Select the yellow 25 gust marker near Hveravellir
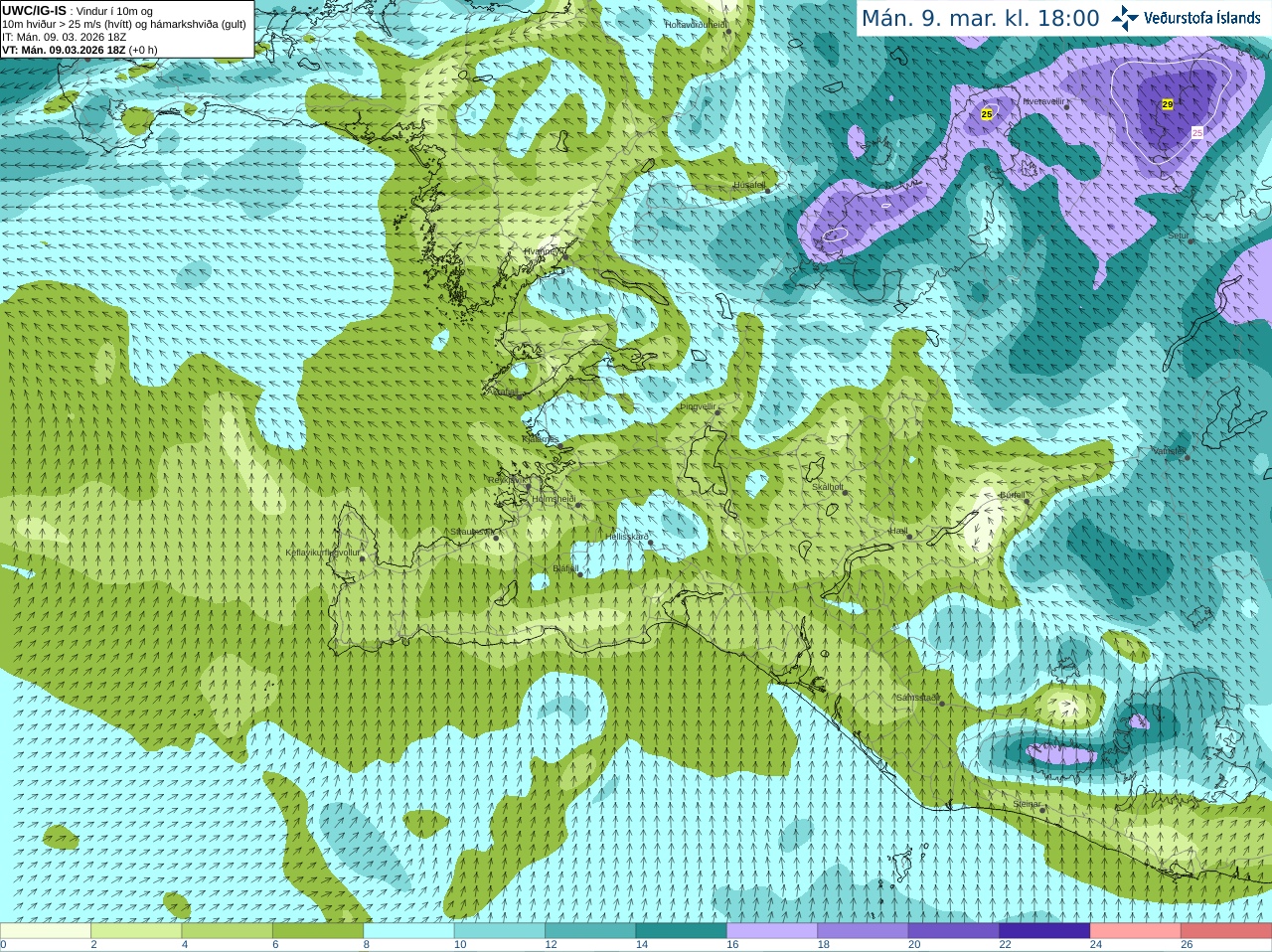This screenshot has width=1272, height=952. (987, 115)
